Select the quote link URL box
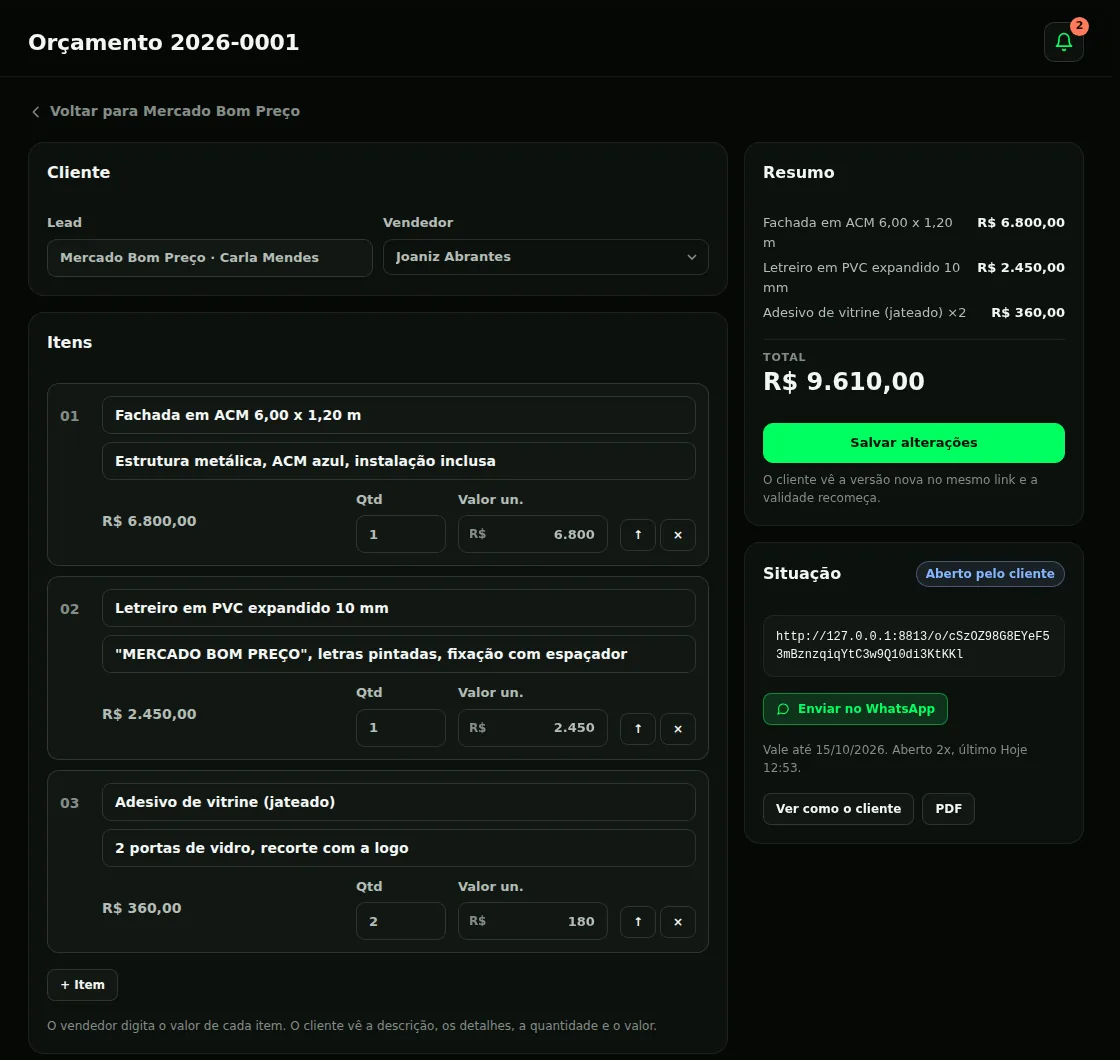1120x1060 pixels. pos(913,646)
